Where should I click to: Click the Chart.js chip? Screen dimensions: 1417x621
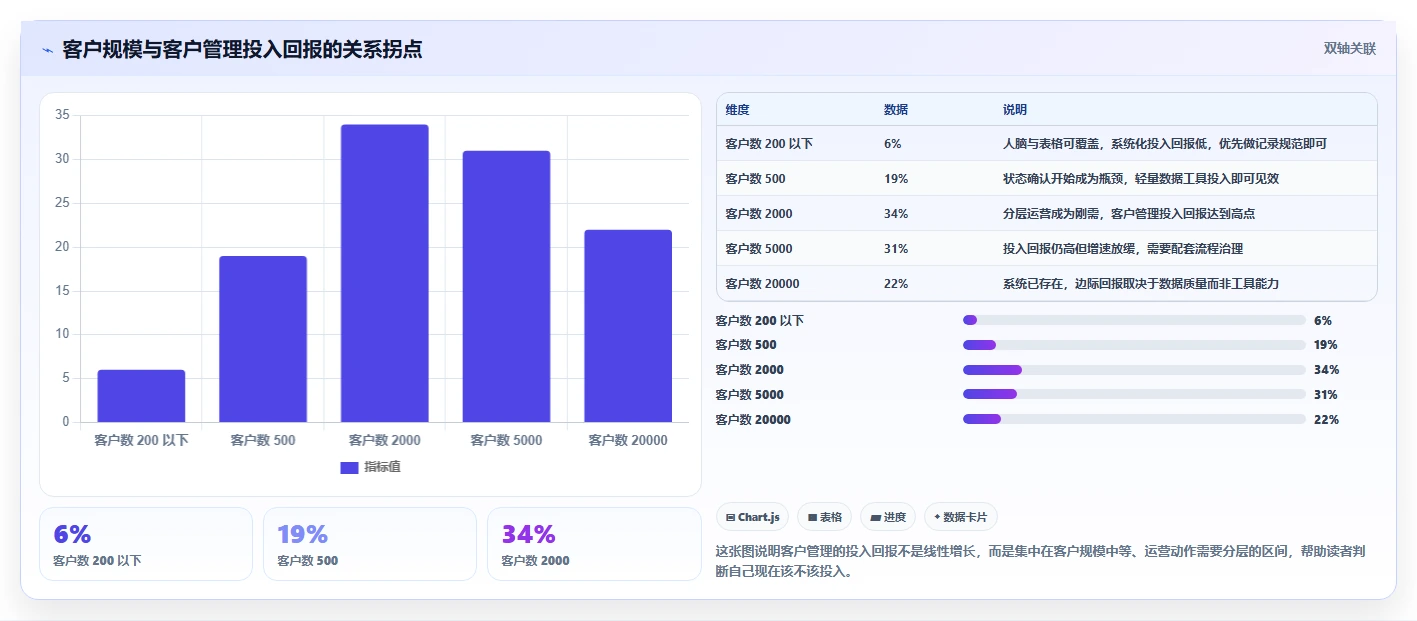click(x=752, y=517)
